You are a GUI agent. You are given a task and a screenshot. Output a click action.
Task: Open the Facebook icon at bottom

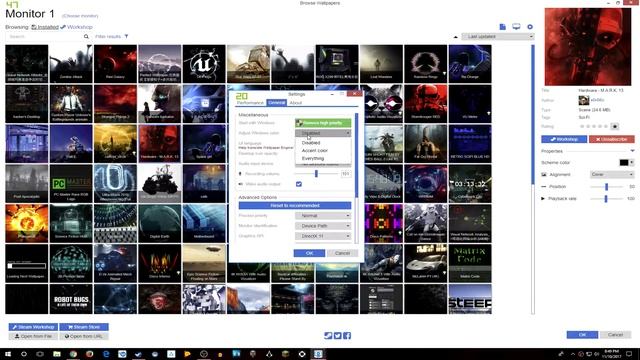pyautogui.click(x=347, y=336)
